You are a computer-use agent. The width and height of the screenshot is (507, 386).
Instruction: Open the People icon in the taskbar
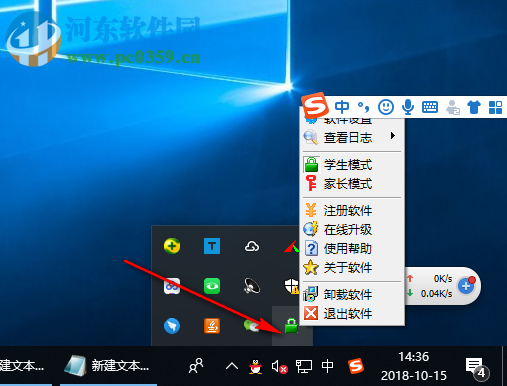point(196,366)
